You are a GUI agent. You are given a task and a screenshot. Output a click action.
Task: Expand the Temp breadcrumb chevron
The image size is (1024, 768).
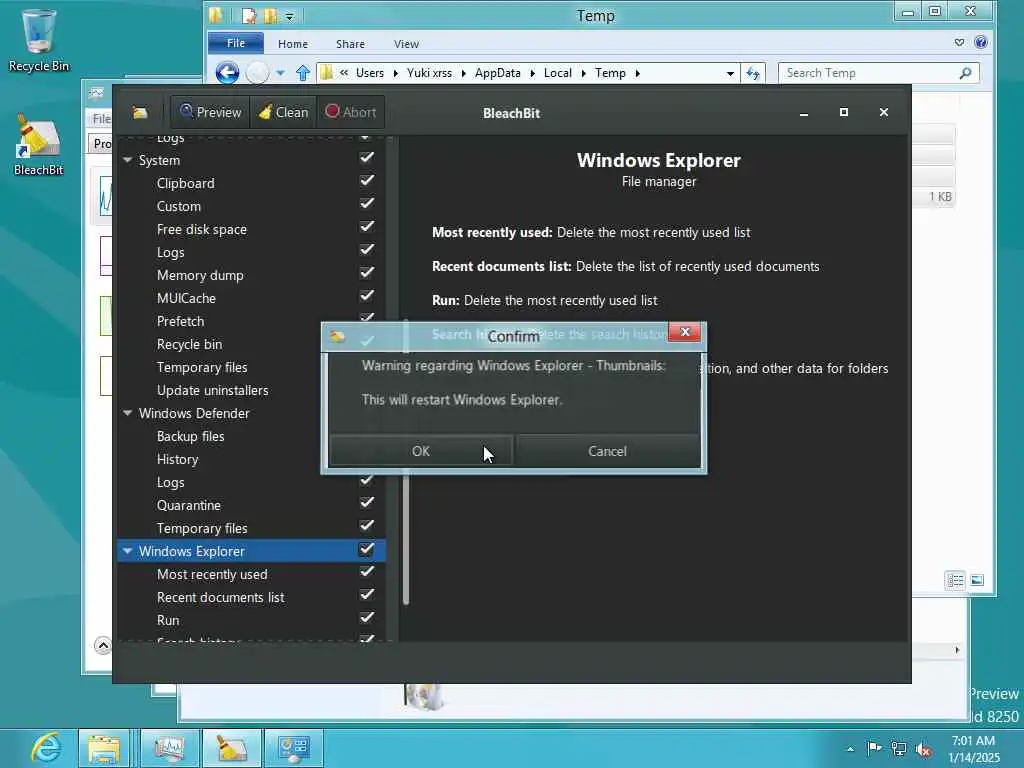637,73
